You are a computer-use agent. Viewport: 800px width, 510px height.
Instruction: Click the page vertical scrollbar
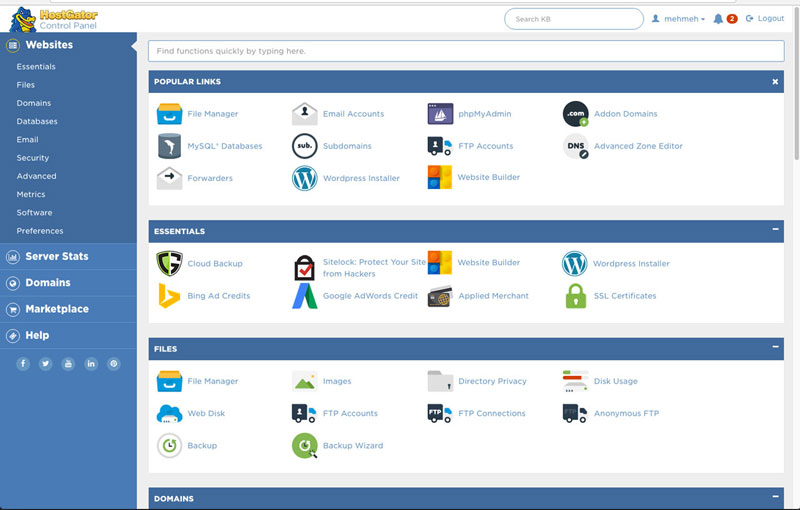(796, 84)
